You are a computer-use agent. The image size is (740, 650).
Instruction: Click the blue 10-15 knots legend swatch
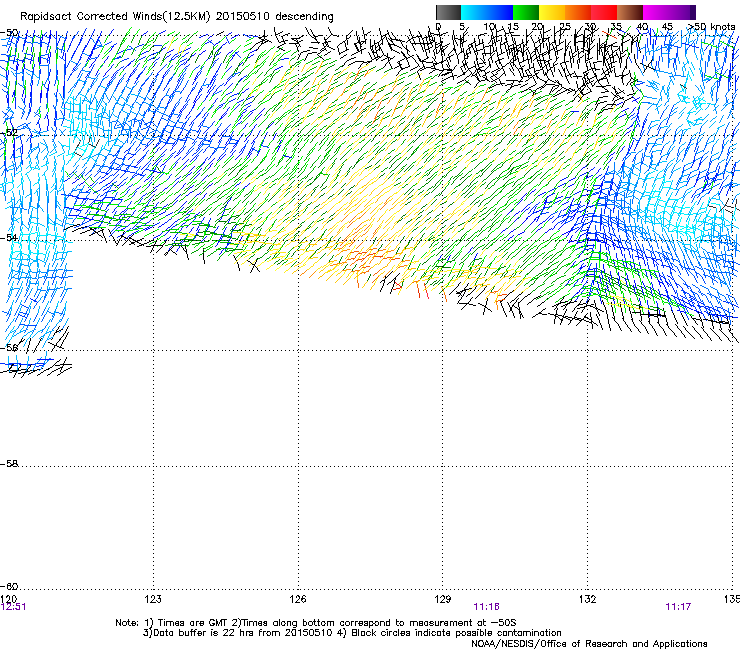click(500, 12)
